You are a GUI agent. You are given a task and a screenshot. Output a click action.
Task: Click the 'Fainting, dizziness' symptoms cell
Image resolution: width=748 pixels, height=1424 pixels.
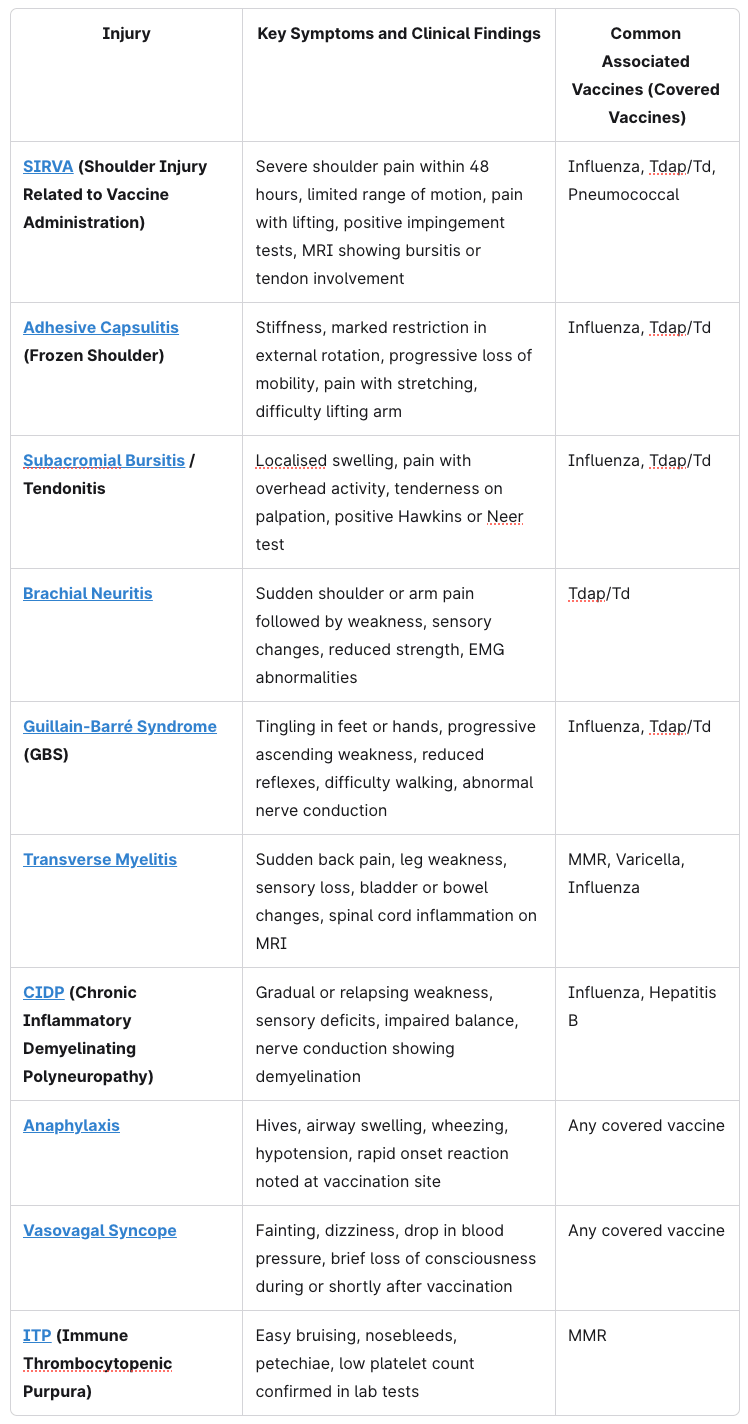click(398, 1258)
